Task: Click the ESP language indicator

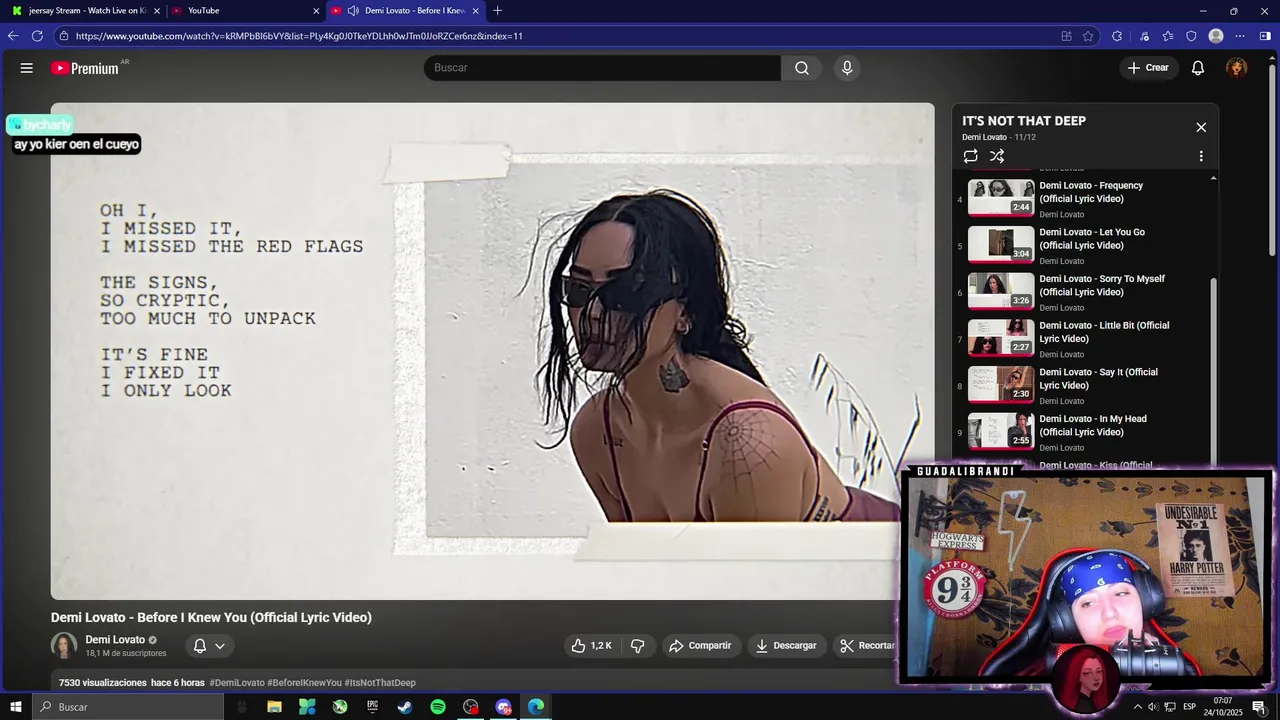Action: click(1189, 707)
